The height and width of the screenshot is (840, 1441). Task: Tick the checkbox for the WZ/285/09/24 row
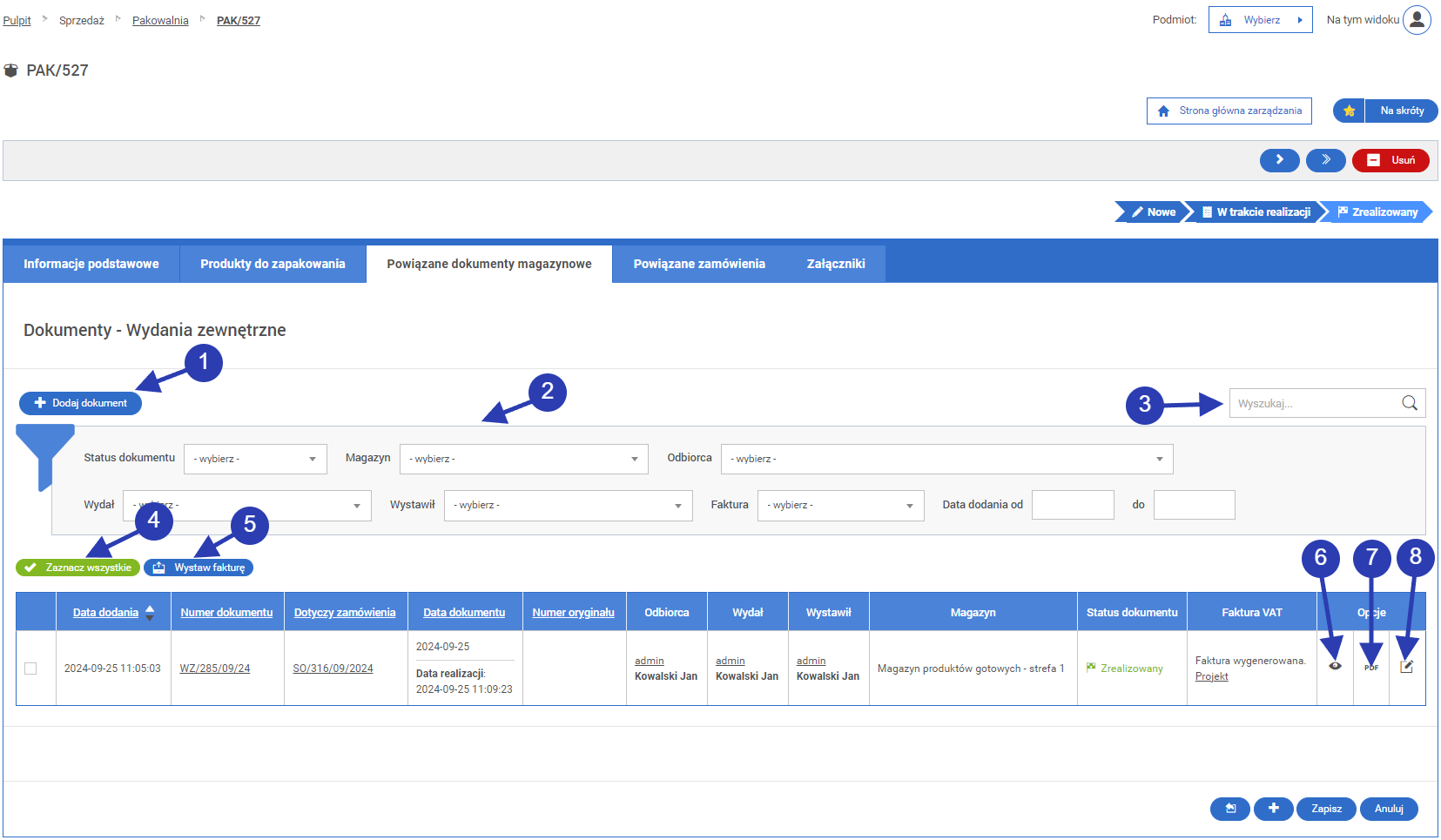[30, 669]
